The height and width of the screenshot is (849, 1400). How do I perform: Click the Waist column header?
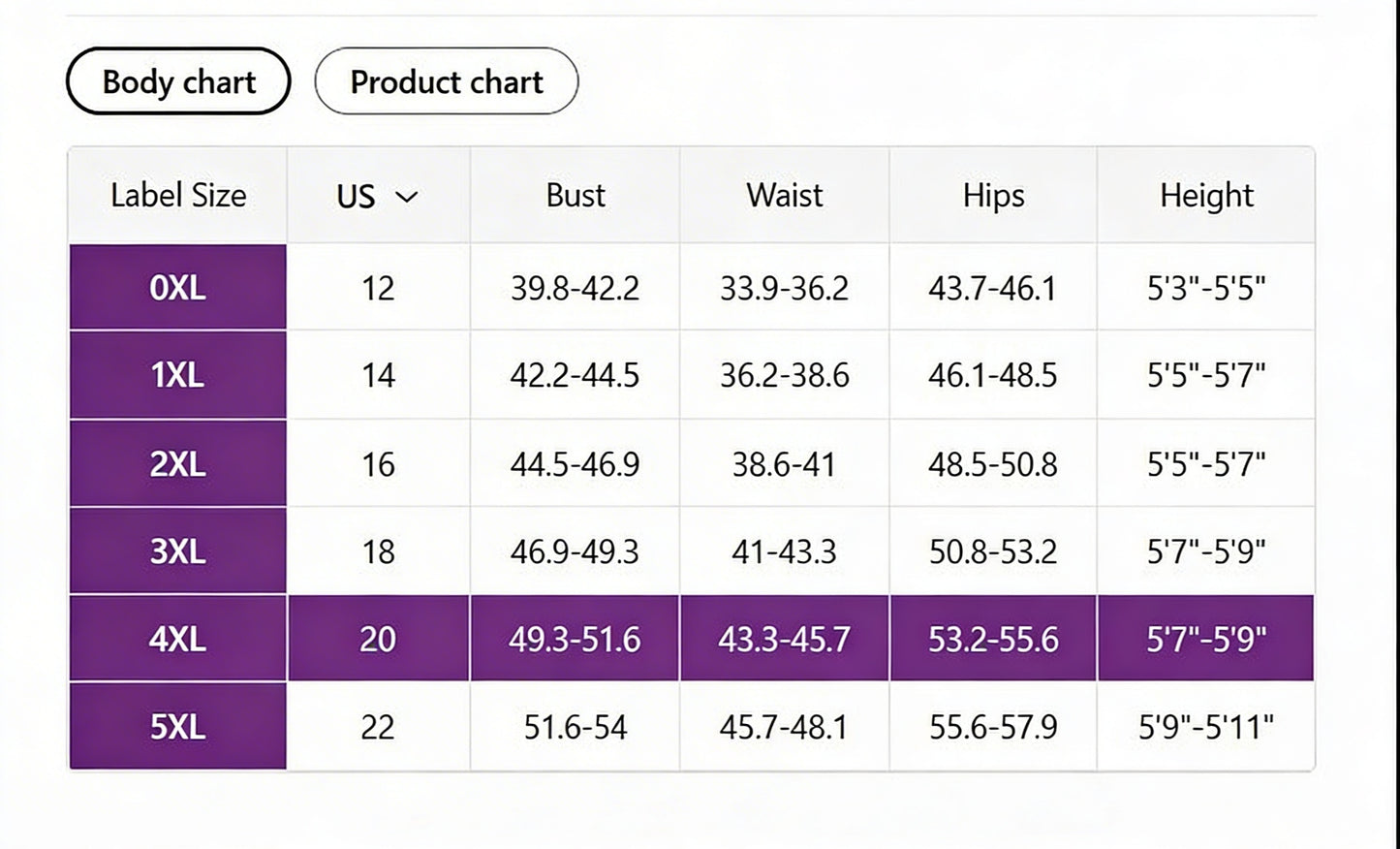click(784, 196)
